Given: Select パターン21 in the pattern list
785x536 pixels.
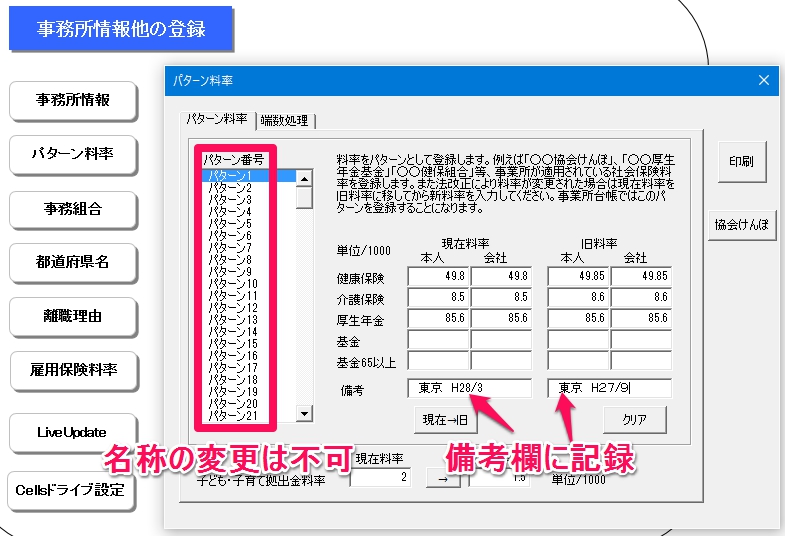Looking at the screenshot, I should (249, 416).
